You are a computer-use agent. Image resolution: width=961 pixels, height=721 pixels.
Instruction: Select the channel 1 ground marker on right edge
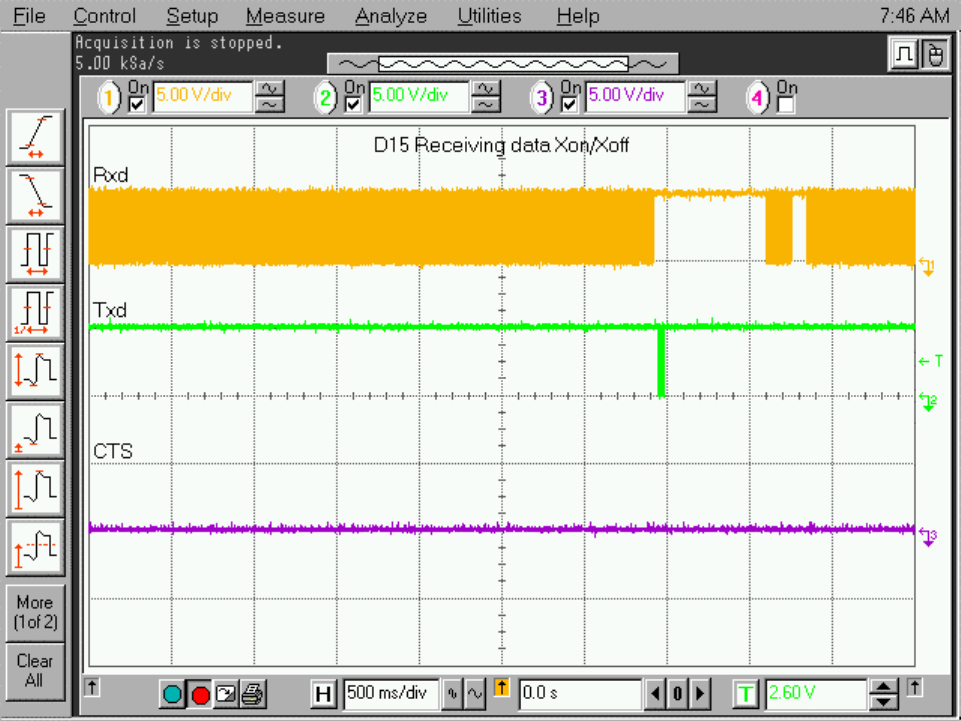[927, 267]
